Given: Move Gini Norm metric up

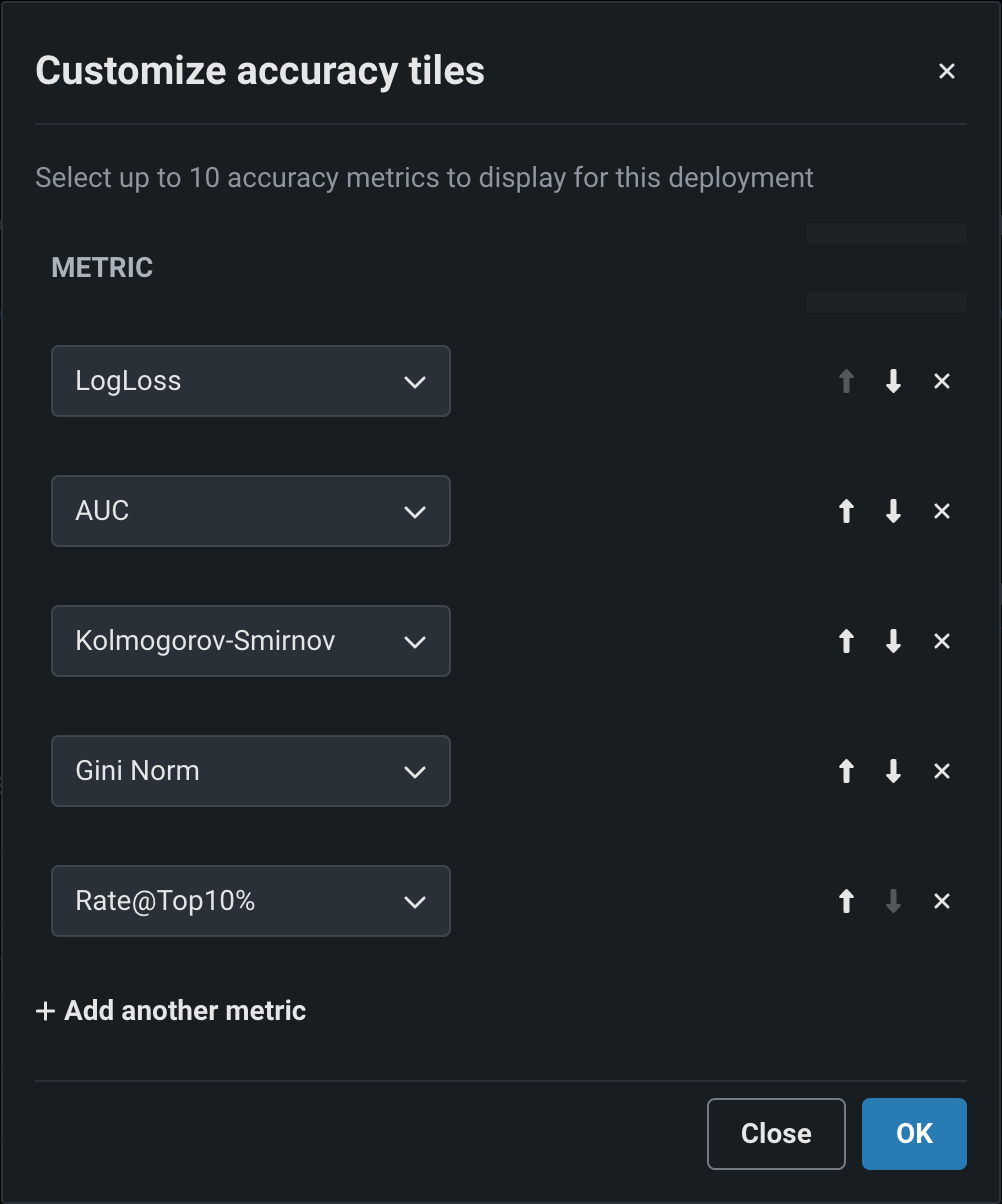Looking at the screenshot, I should pos(846,771).
